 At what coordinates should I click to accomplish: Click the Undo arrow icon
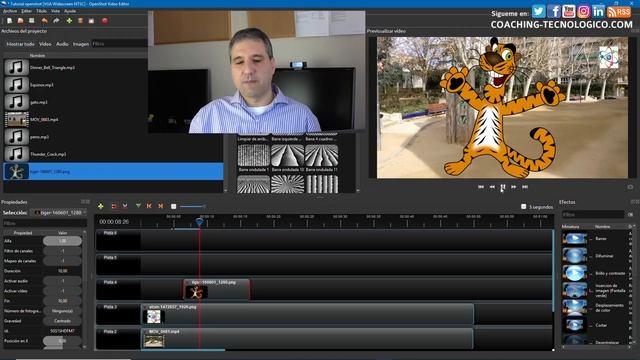(44, 21)
